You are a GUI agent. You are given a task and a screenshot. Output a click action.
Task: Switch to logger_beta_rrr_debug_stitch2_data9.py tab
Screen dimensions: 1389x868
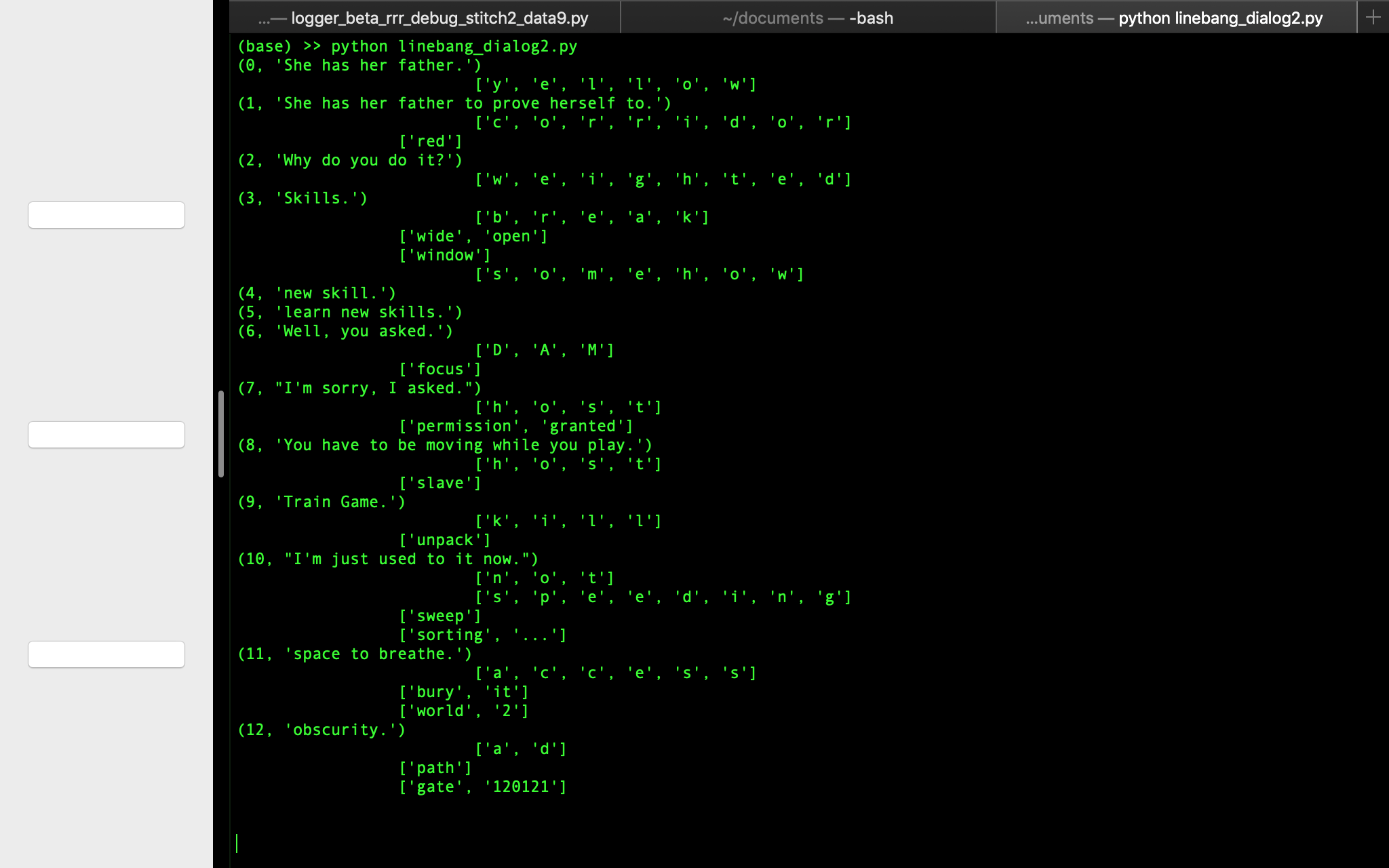[x=425, y=18]
